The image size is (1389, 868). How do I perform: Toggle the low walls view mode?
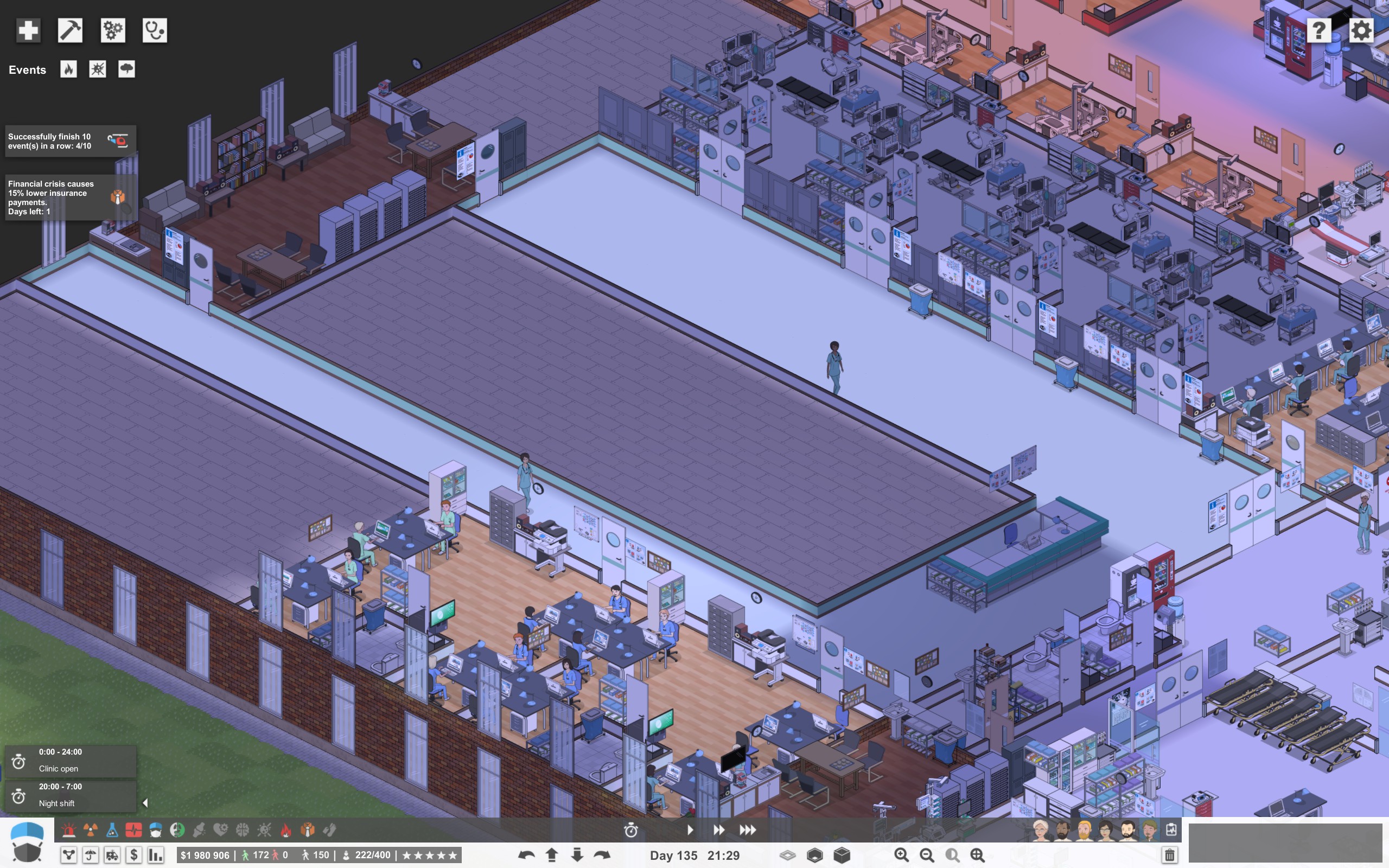pos(814,856)
